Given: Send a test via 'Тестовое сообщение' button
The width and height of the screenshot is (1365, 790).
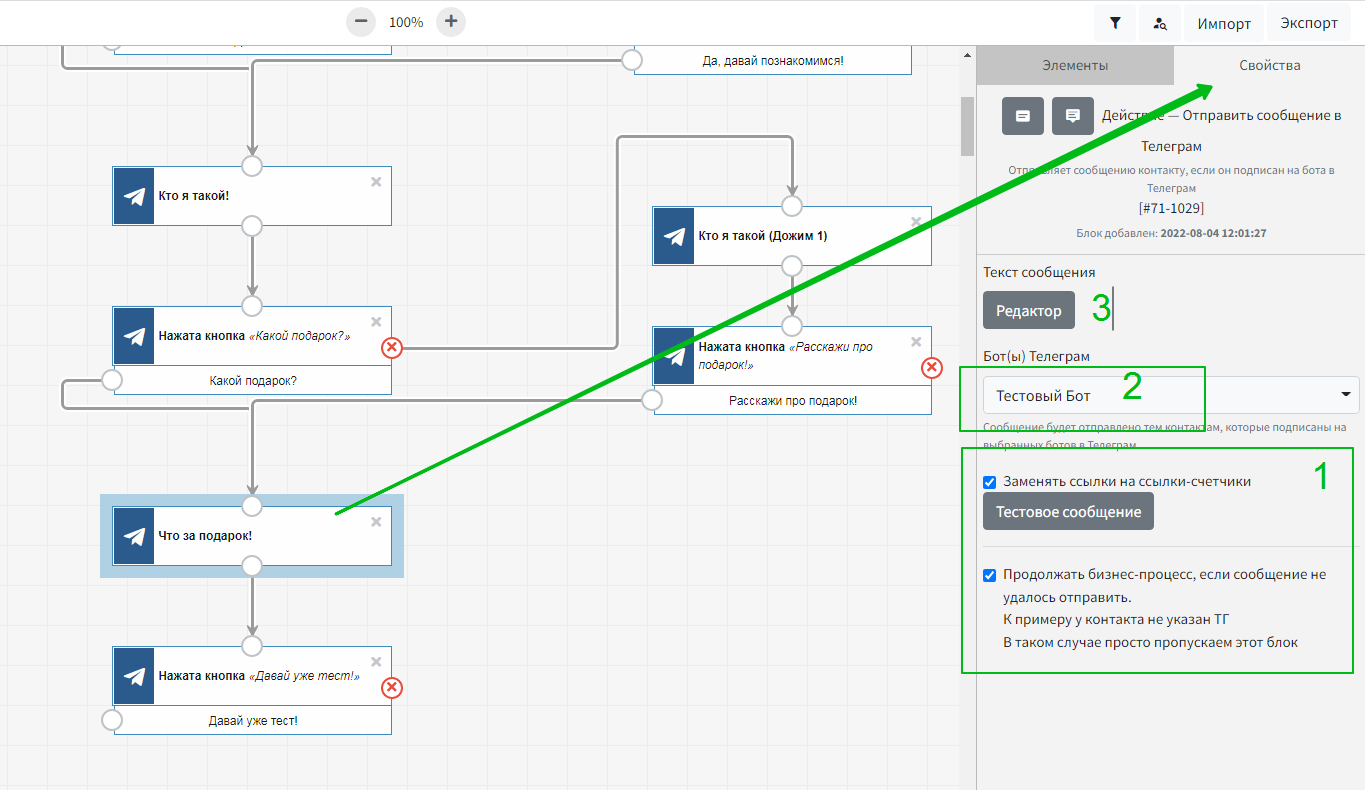Looking at the screenshot, I should point(1068,512).
